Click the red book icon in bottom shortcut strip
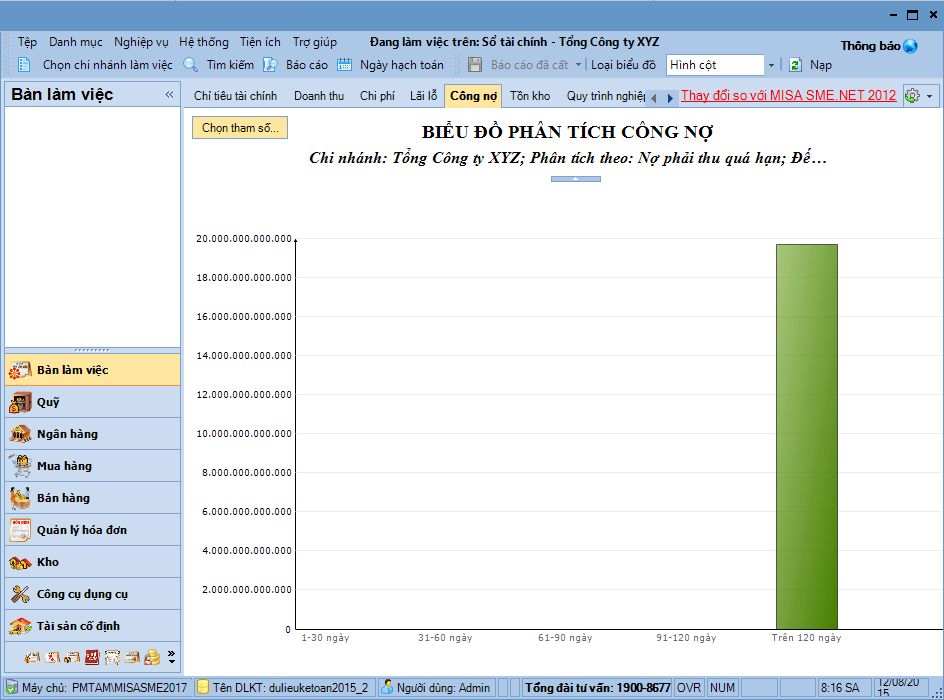 [92, 657]
